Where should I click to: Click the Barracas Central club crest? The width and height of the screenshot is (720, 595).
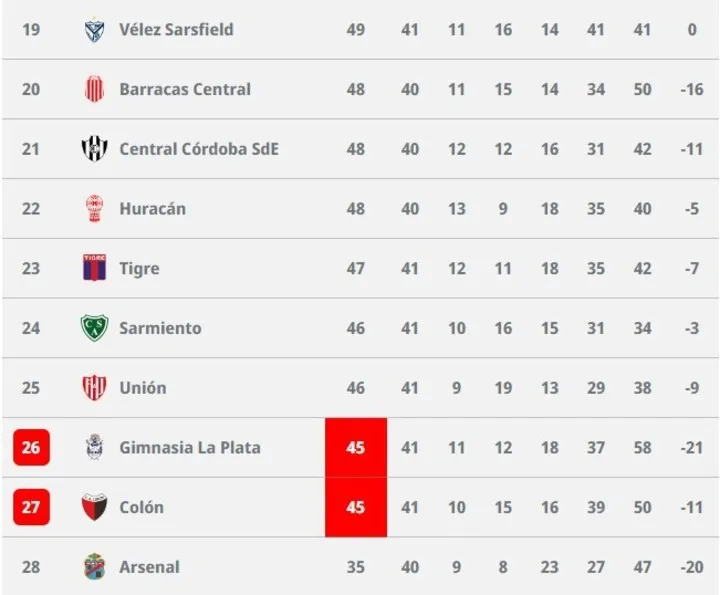(95, 89)
